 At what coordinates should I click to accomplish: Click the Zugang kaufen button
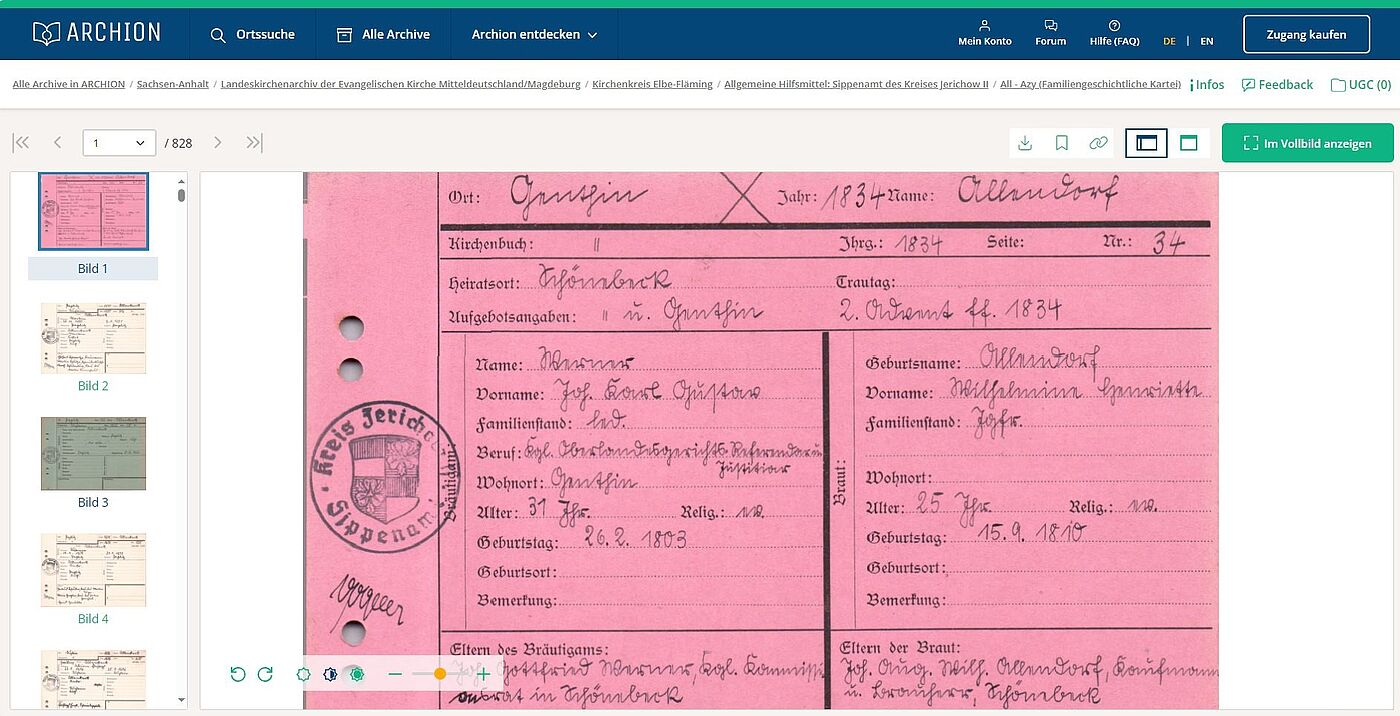tap(1306, 34)
